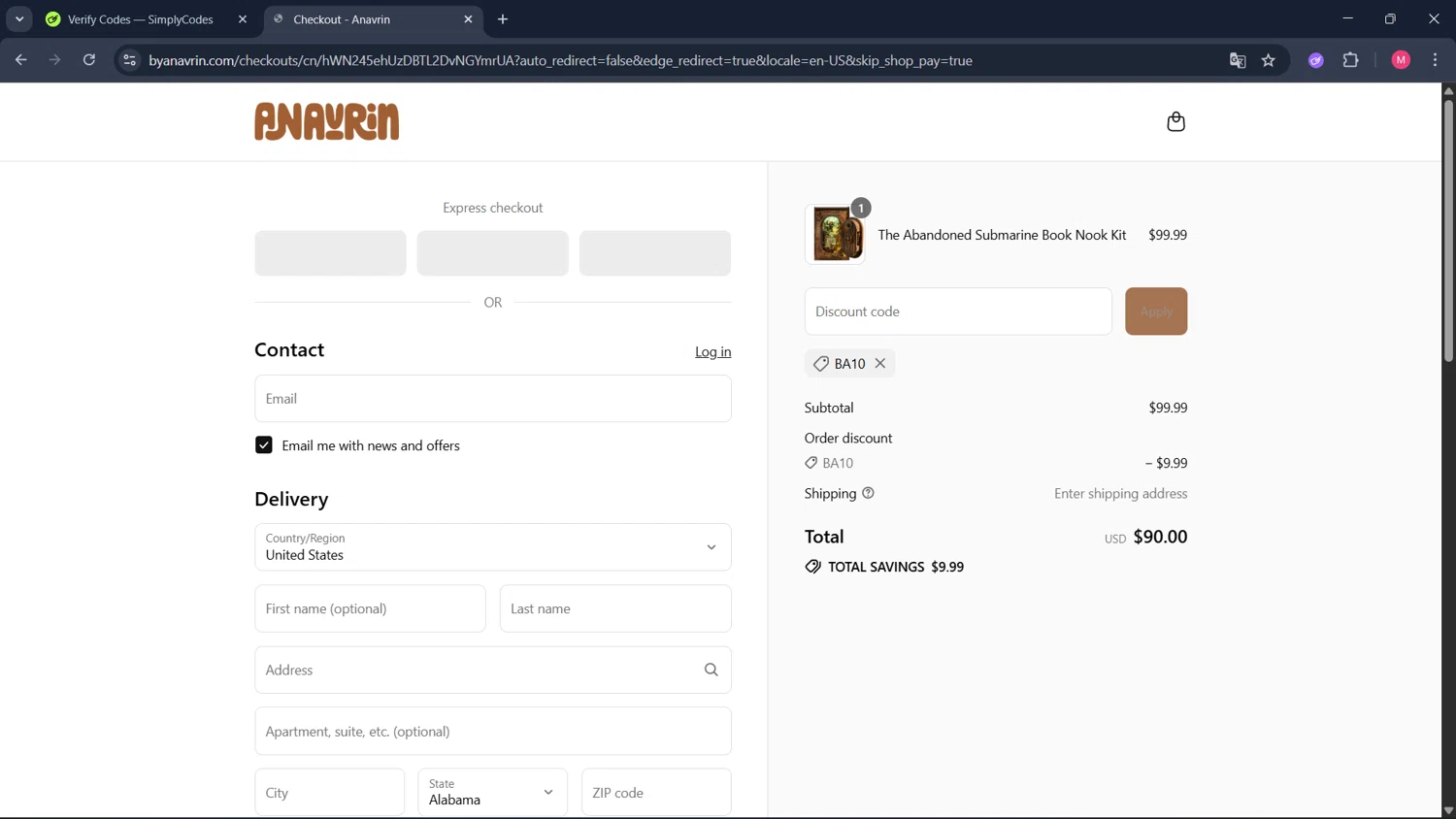Click the Log in link
1456x819 pixels.
pos(713,352)
